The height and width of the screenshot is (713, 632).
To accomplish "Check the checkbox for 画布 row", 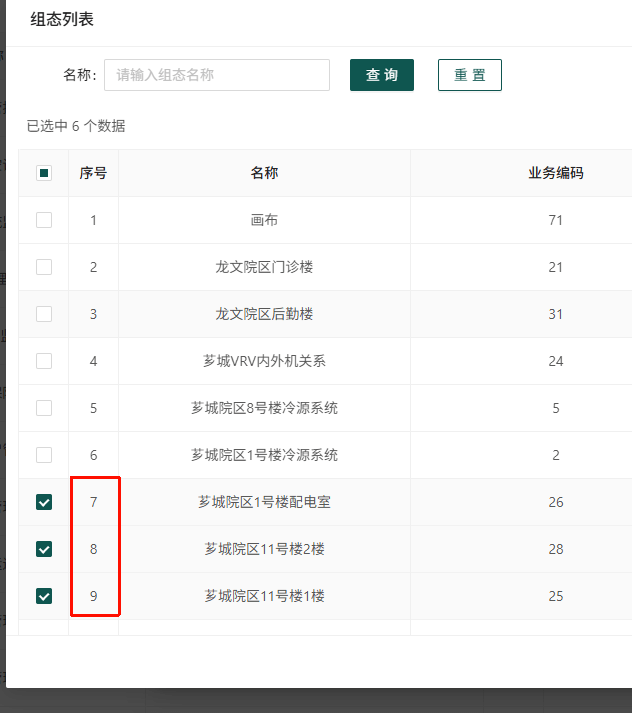I will (44, 220).
